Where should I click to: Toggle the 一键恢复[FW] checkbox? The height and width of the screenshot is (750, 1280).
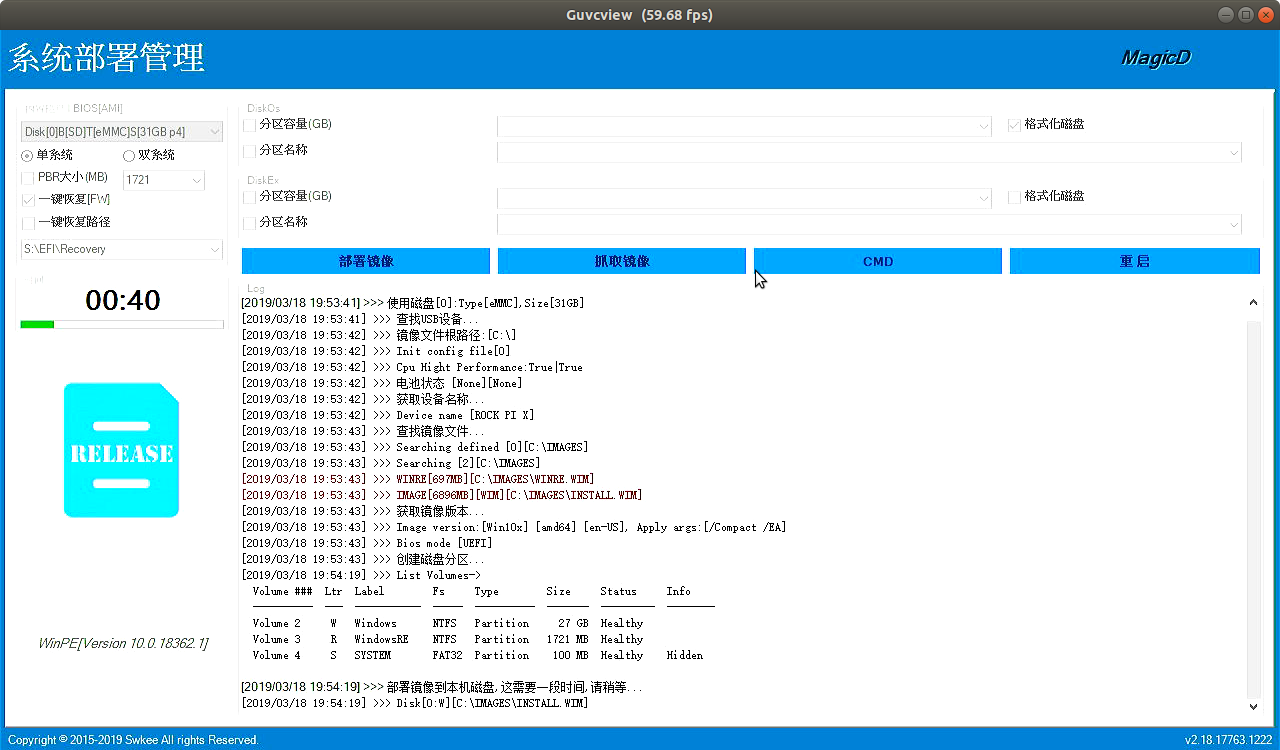[x=28, y=200]
